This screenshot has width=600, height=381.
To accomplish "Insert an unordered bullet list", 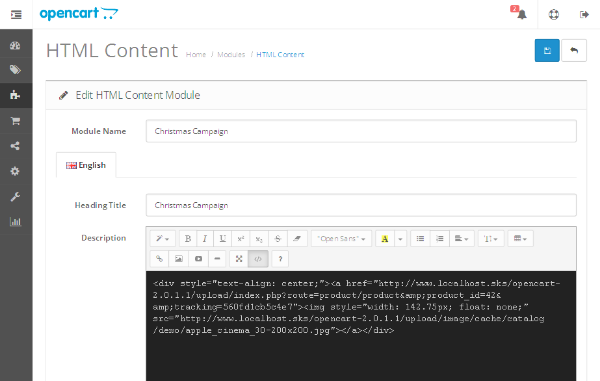I will pyautogui.click(x=420, y=239).
